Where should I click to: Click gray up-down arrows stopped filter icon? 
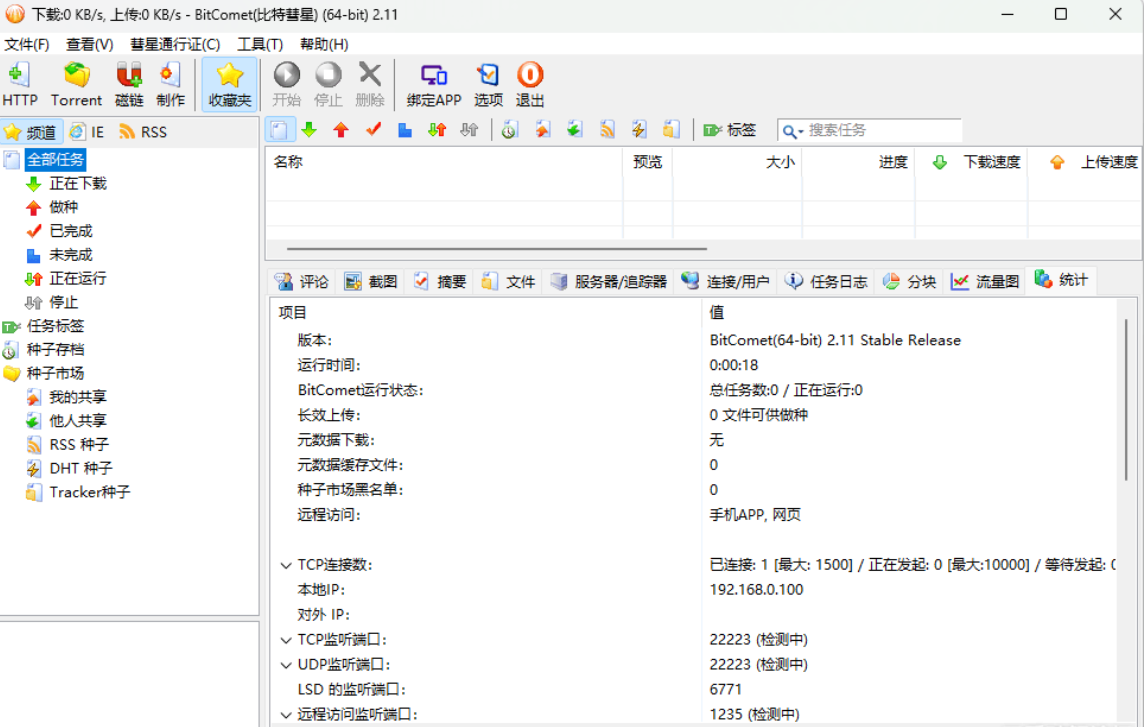tap(469, 130)
